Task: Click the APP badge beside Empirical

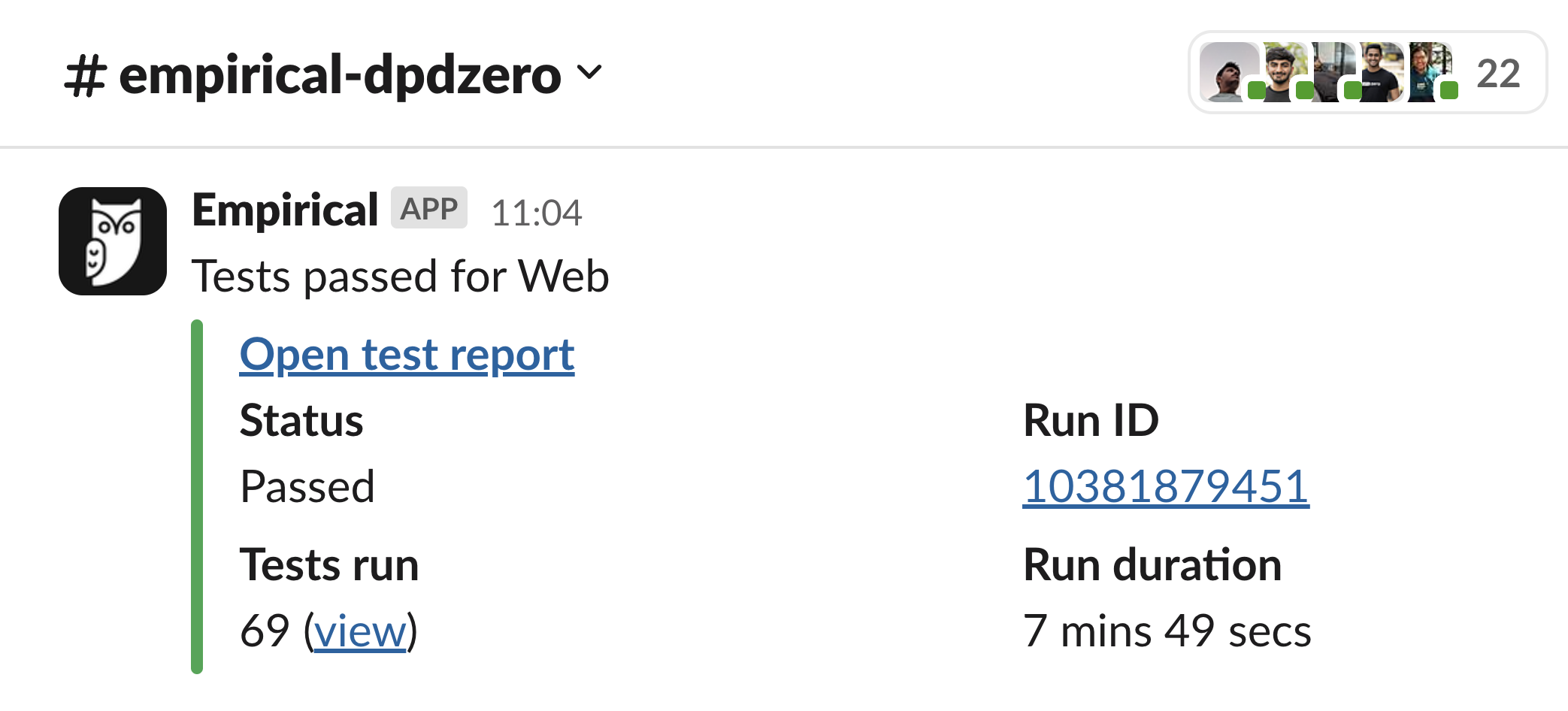Action: coord(428,208)
